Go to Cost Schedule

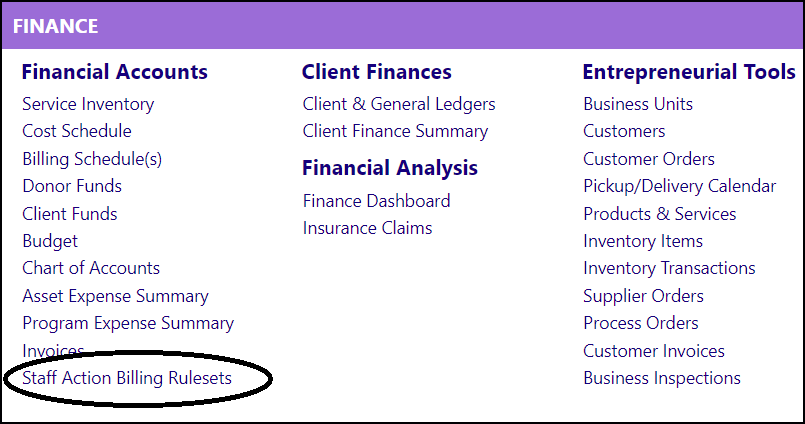coord(76,131)
